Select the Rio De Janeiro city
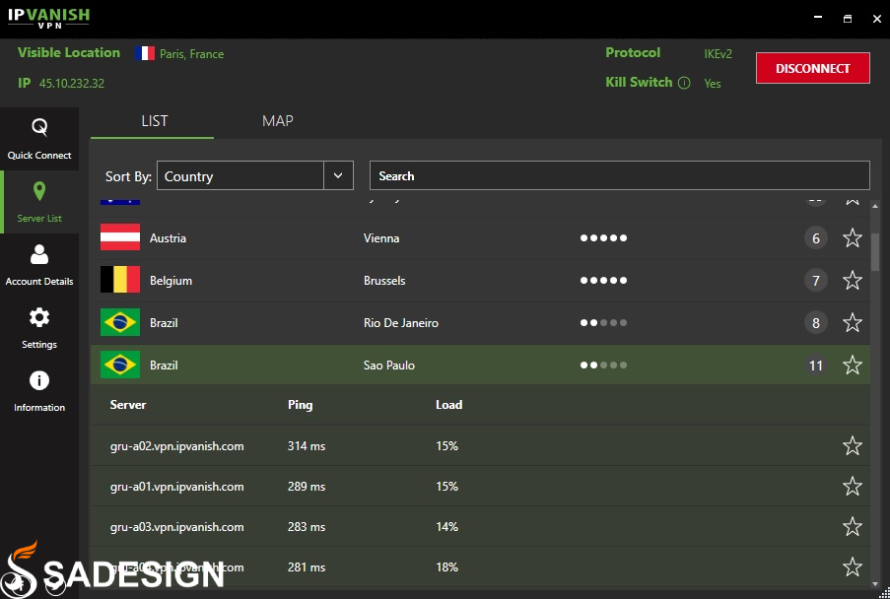 point(401,323)
